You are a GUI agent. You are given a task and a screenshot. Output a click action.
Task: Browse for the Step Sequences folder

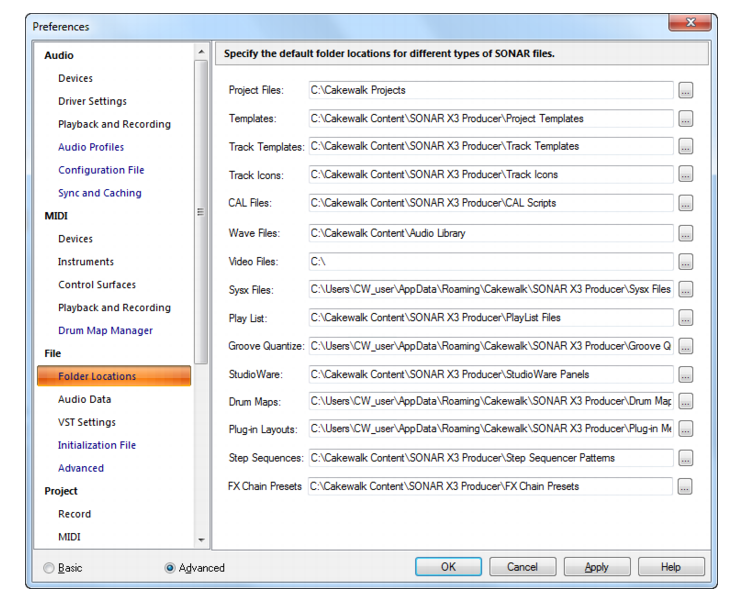click(x=685, y=458)
